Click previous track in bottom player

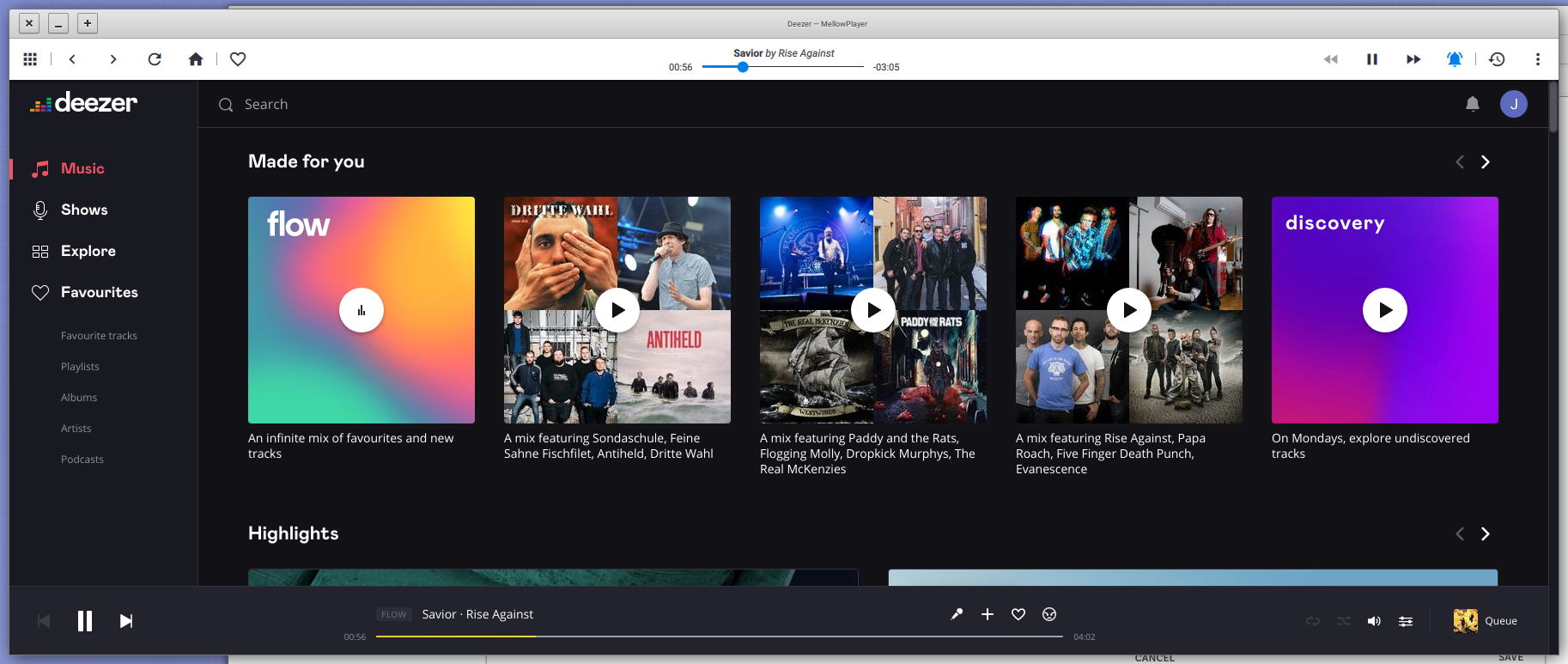pyautogui.click(x=44, y=621)
